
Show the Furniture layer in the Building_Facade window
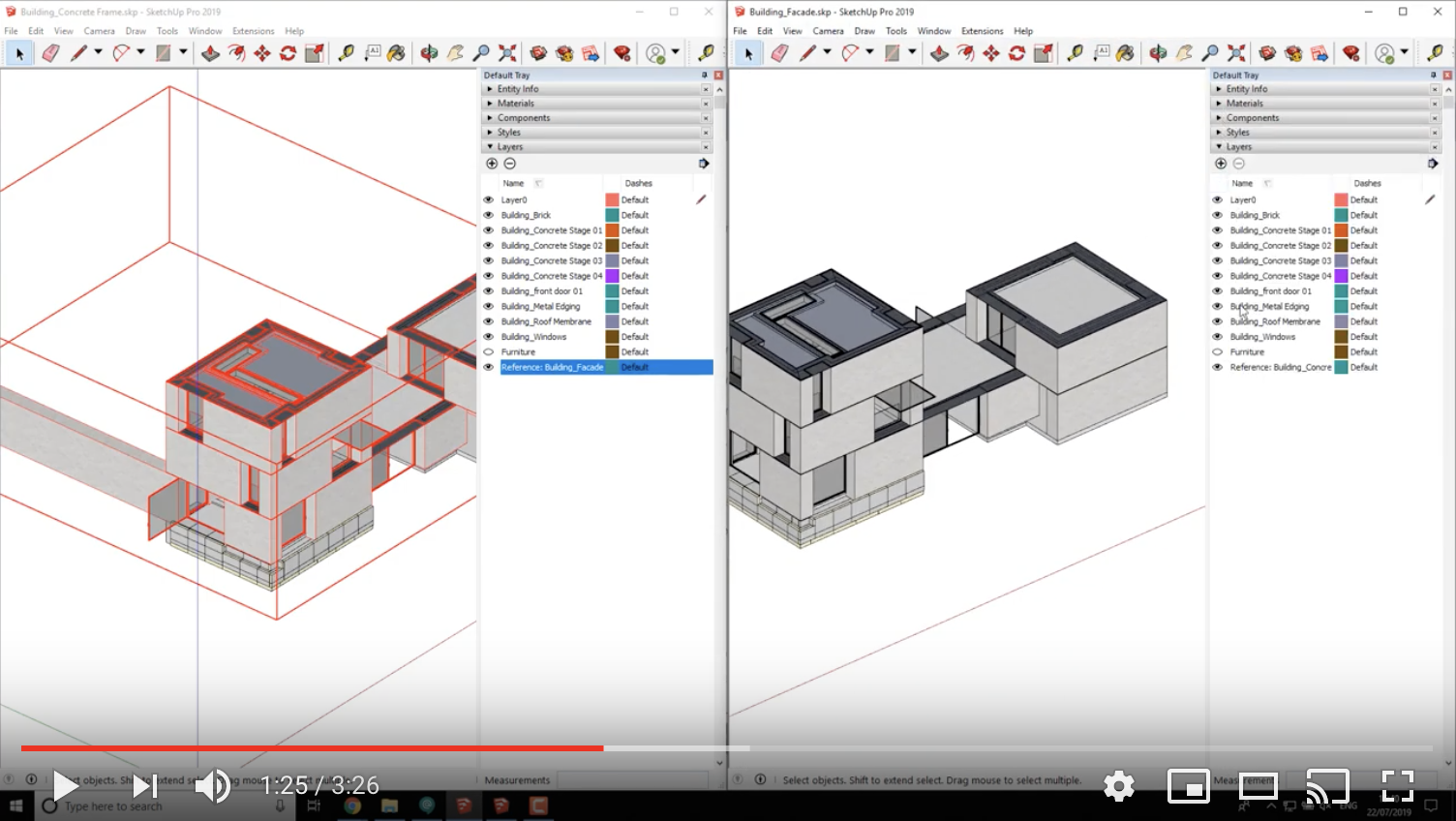1218,351
